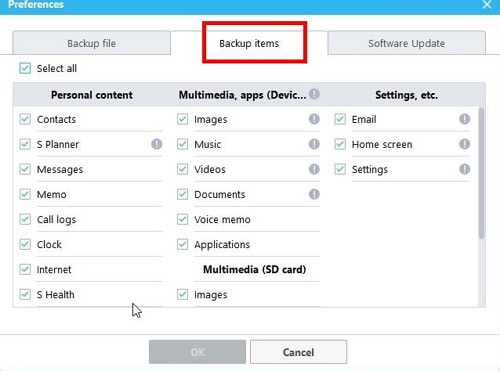Disable Clock backup checkbox
Screen dimensions: 500x371
pos(25,244)
